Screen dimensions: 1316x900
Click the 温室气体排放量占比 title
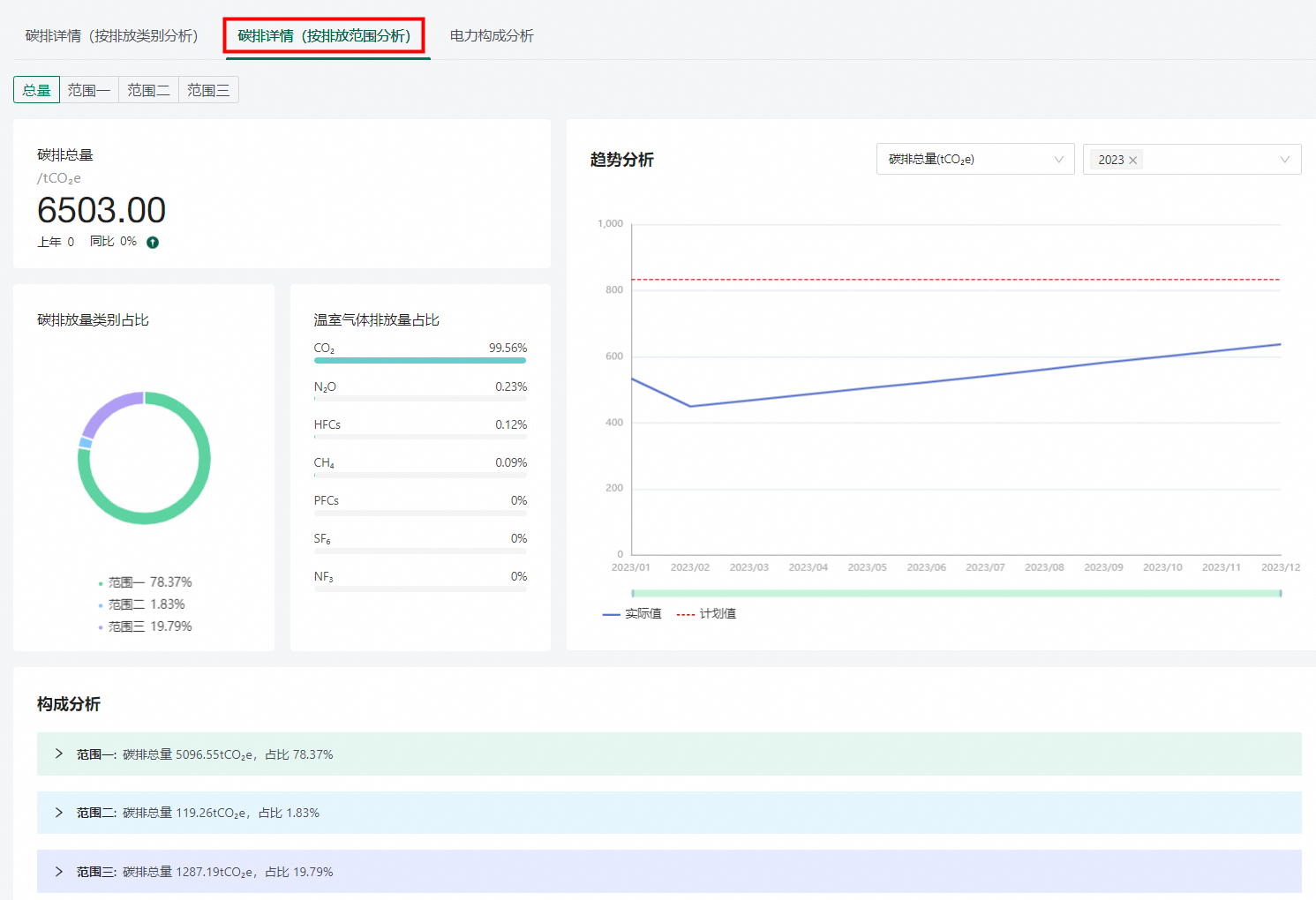pyautogui.click(x=377, y=320)
